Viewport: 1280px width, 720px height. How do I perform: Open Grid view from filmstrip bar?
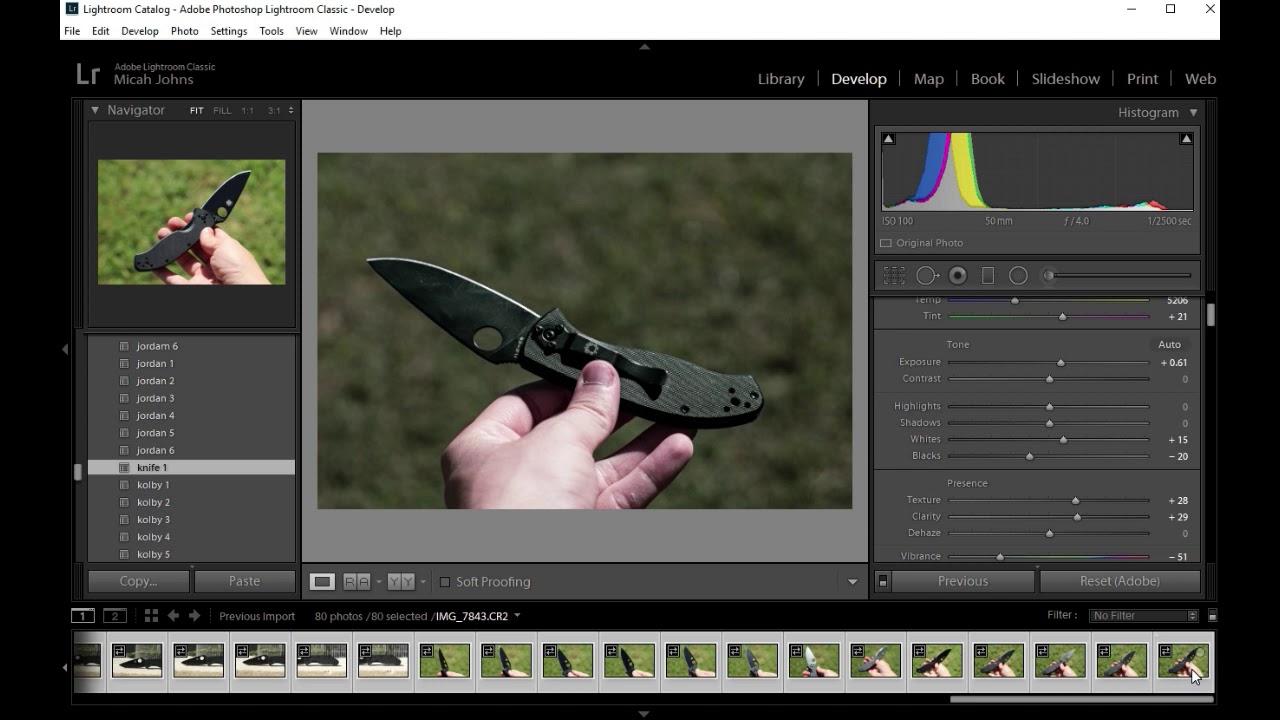pos(151,616)
